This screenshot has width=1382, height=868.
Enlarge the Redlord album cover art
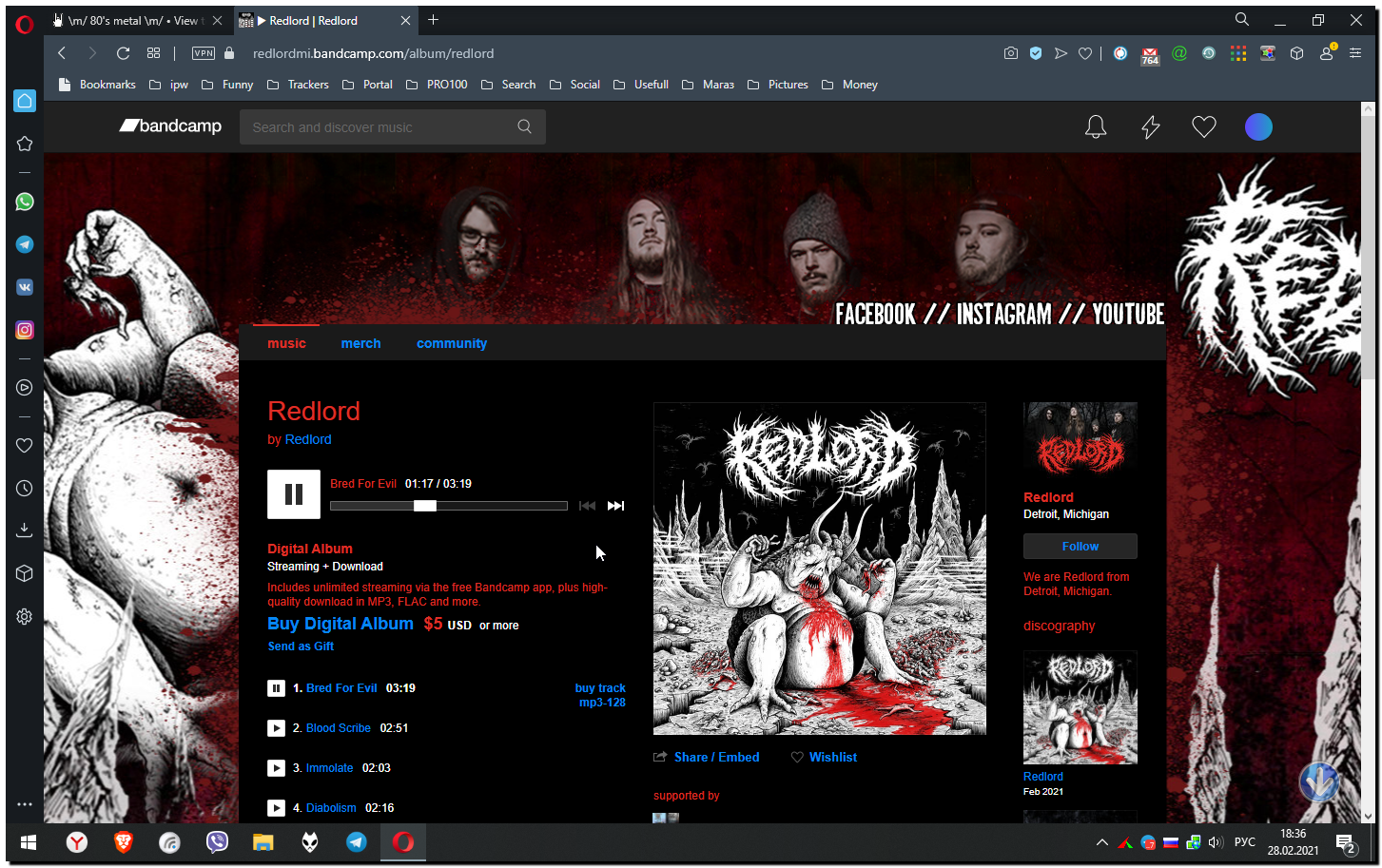[x=820, y=569]
